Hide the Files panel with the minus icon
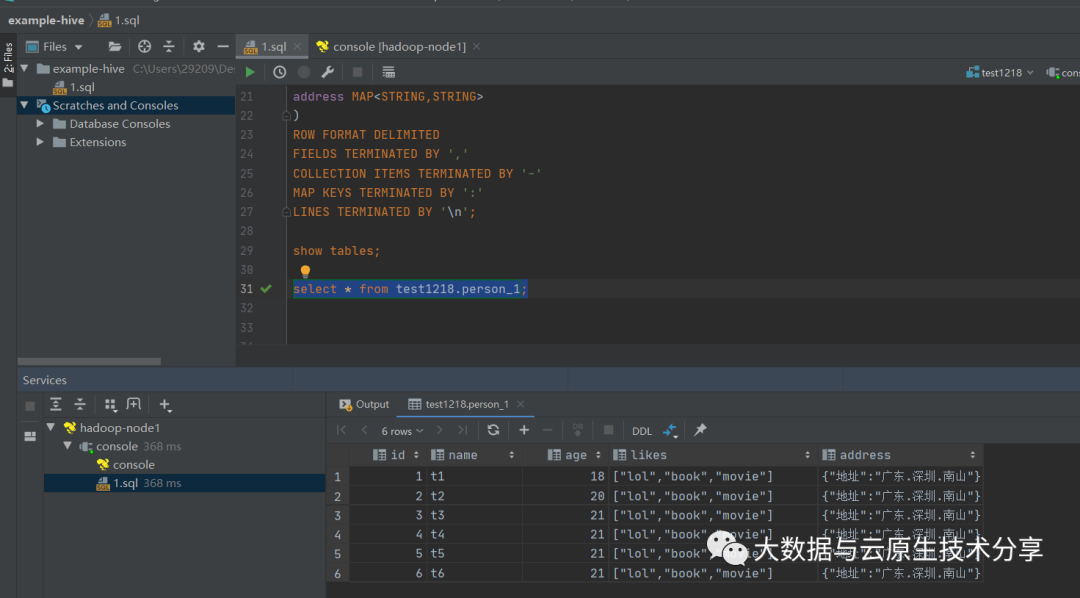The height and width of the screenshot is (598, 1080). 222,47
